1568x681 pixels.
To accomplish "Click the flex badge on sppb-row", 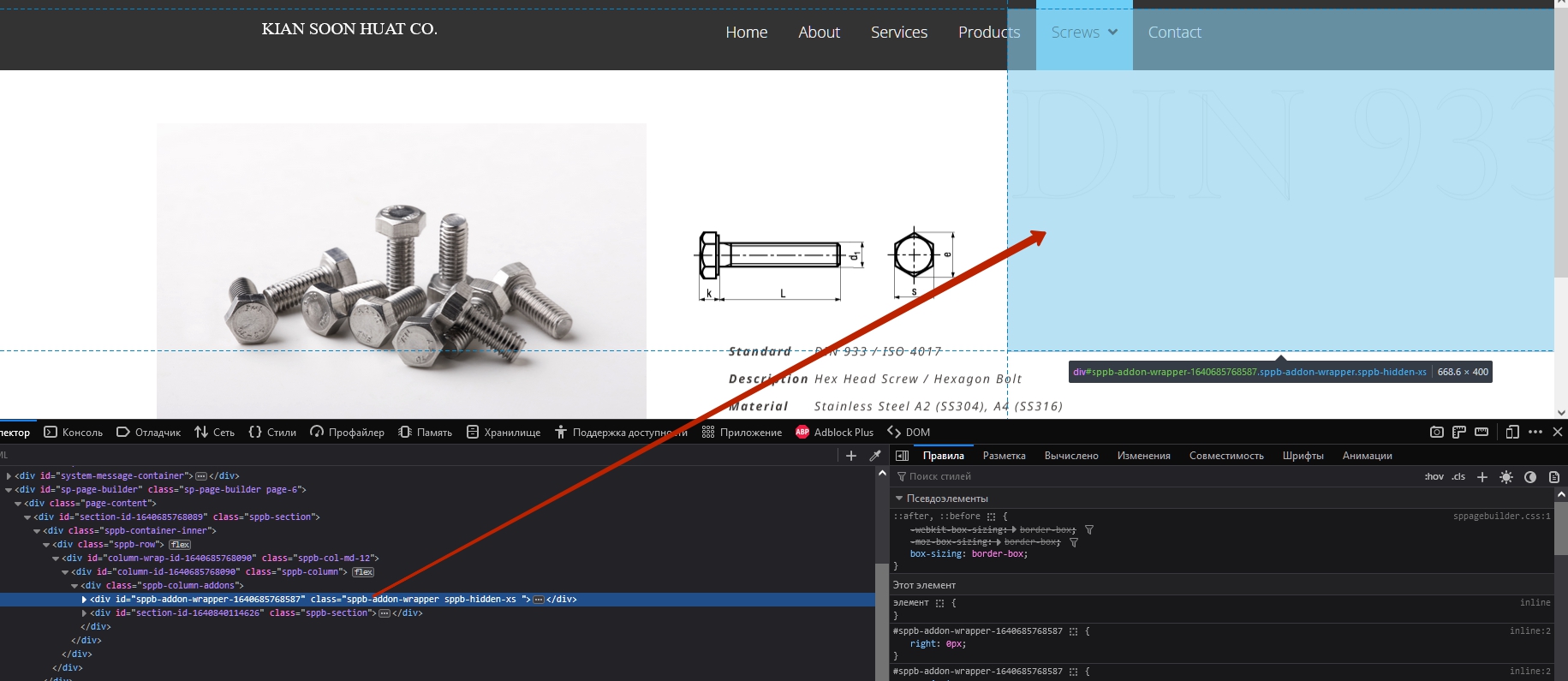I will [180, 545].
